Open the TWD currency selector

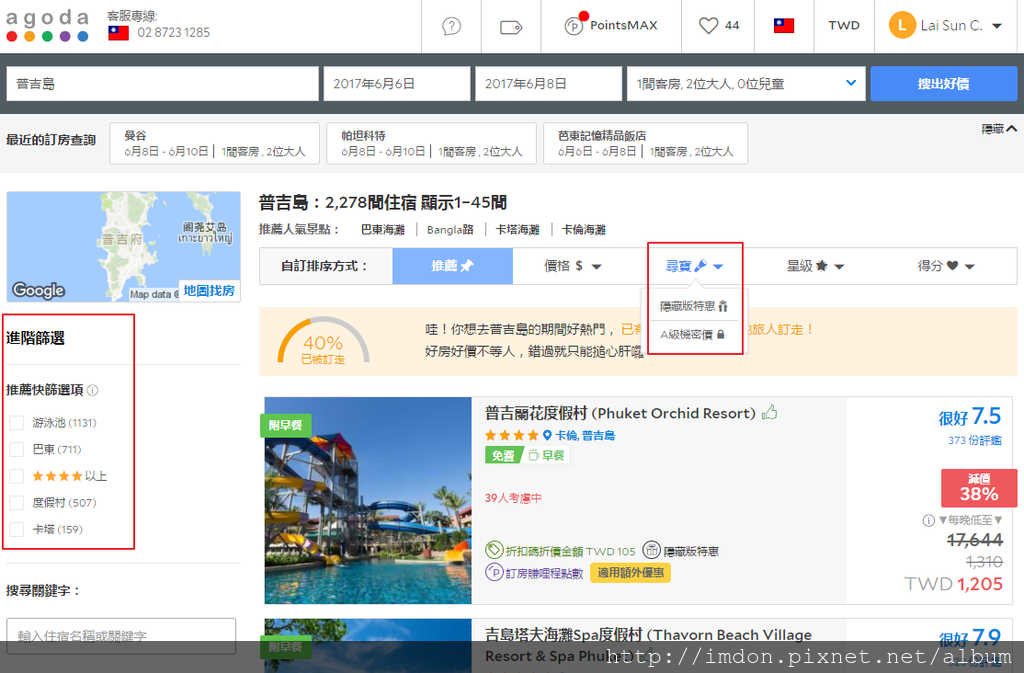pos(844,25)
